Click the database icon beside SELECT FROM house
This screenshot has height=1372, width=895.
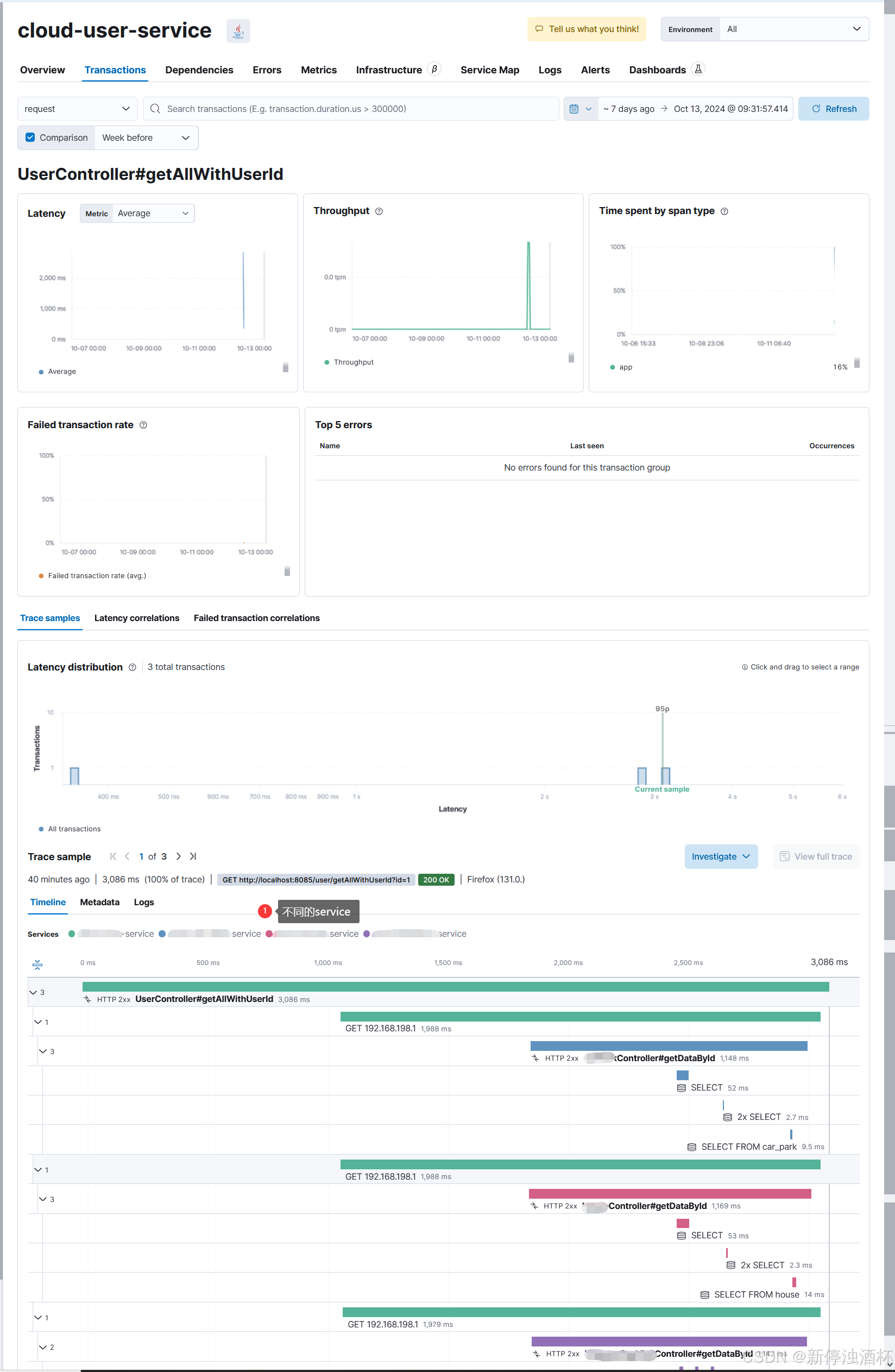click(705, 1295)
